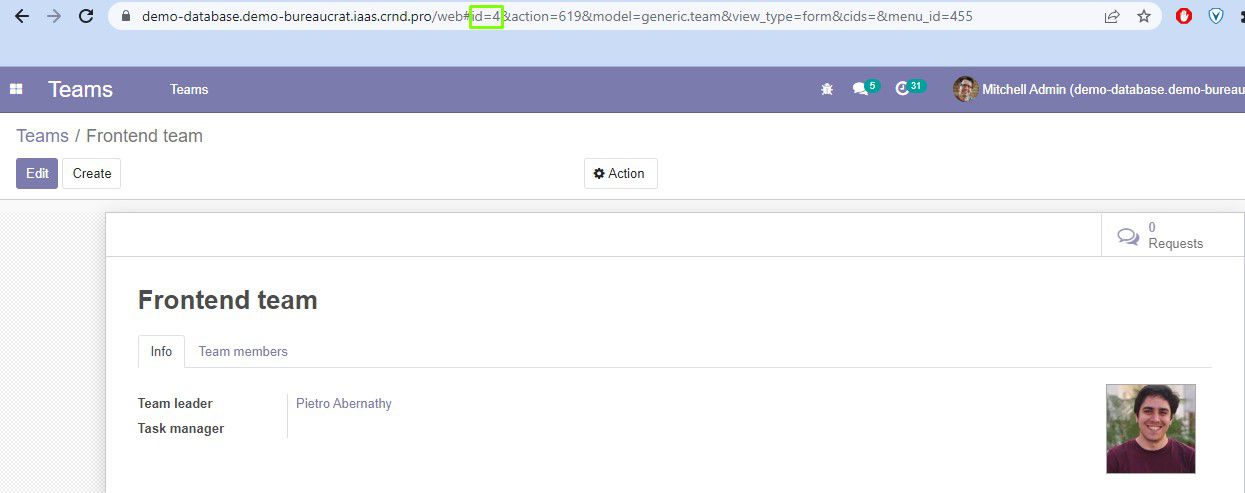This screenshot has height=493, width=1245.
Task: Open the red Opera-style extension icon
Action: coord(1184,16)
